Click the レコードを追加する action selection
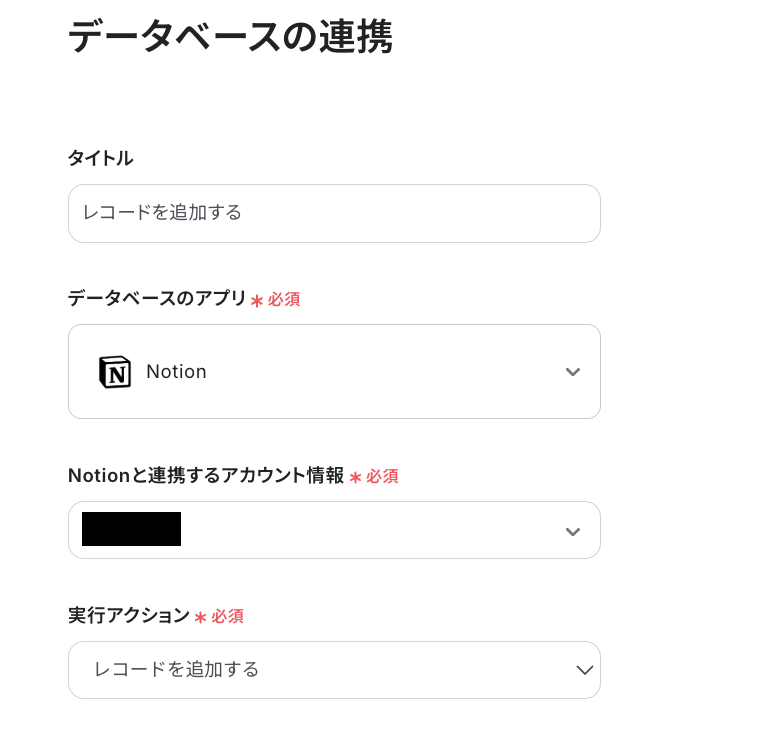 click(x=176, y=670)
